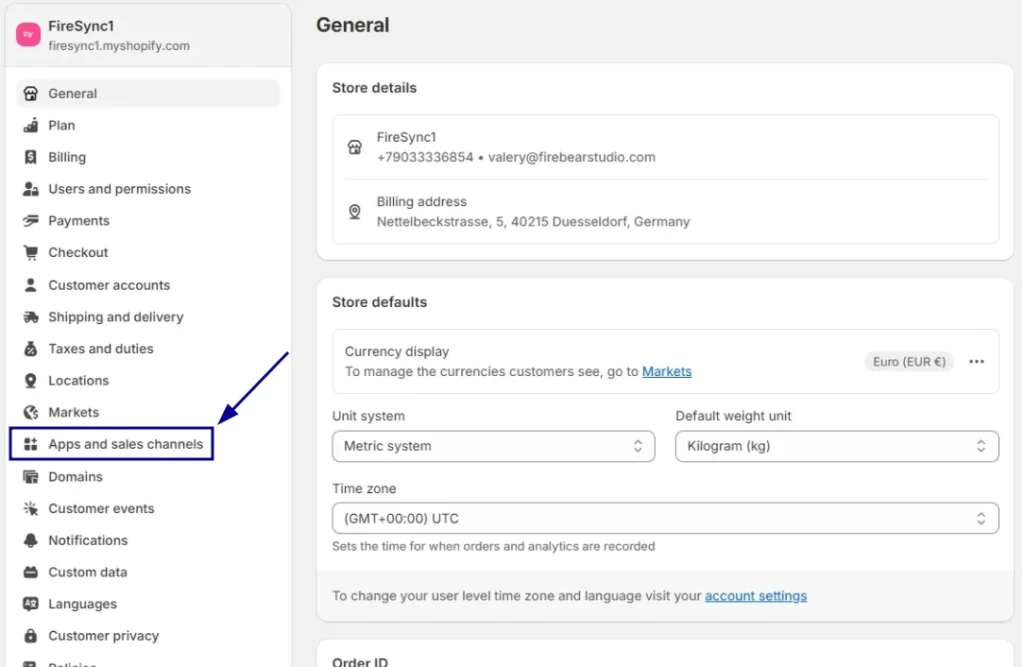
Task: Open the Default weight unit dropdown
Action: (837, 446)
